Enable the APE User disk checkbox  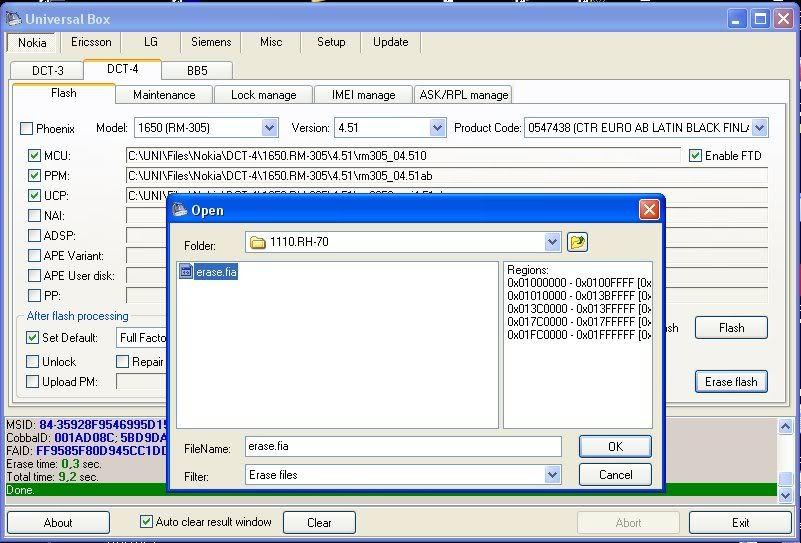coord(34,276)
